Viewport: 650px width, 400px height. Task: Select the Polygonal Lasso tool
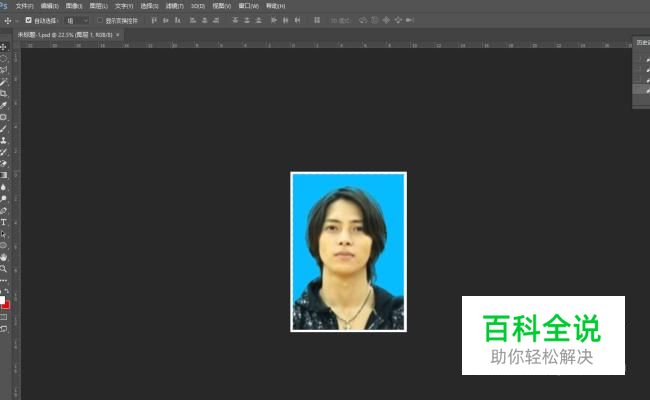pyautogui.click(x=3, y=70)
